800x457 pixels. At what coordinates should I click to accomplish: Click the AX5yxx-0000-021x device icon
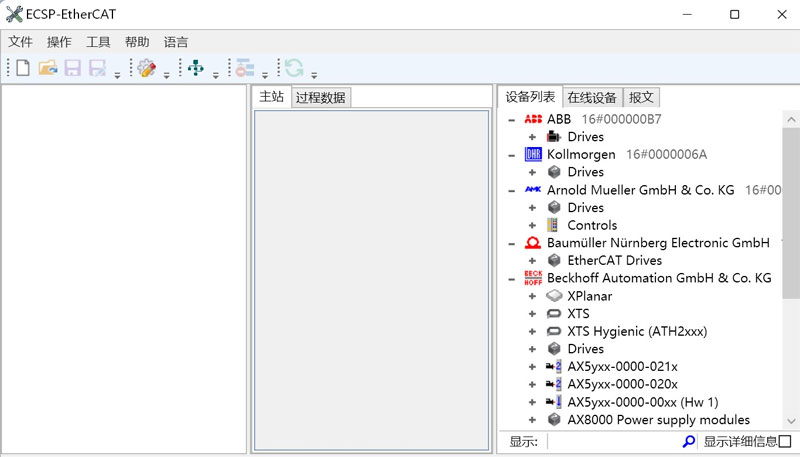554,366
